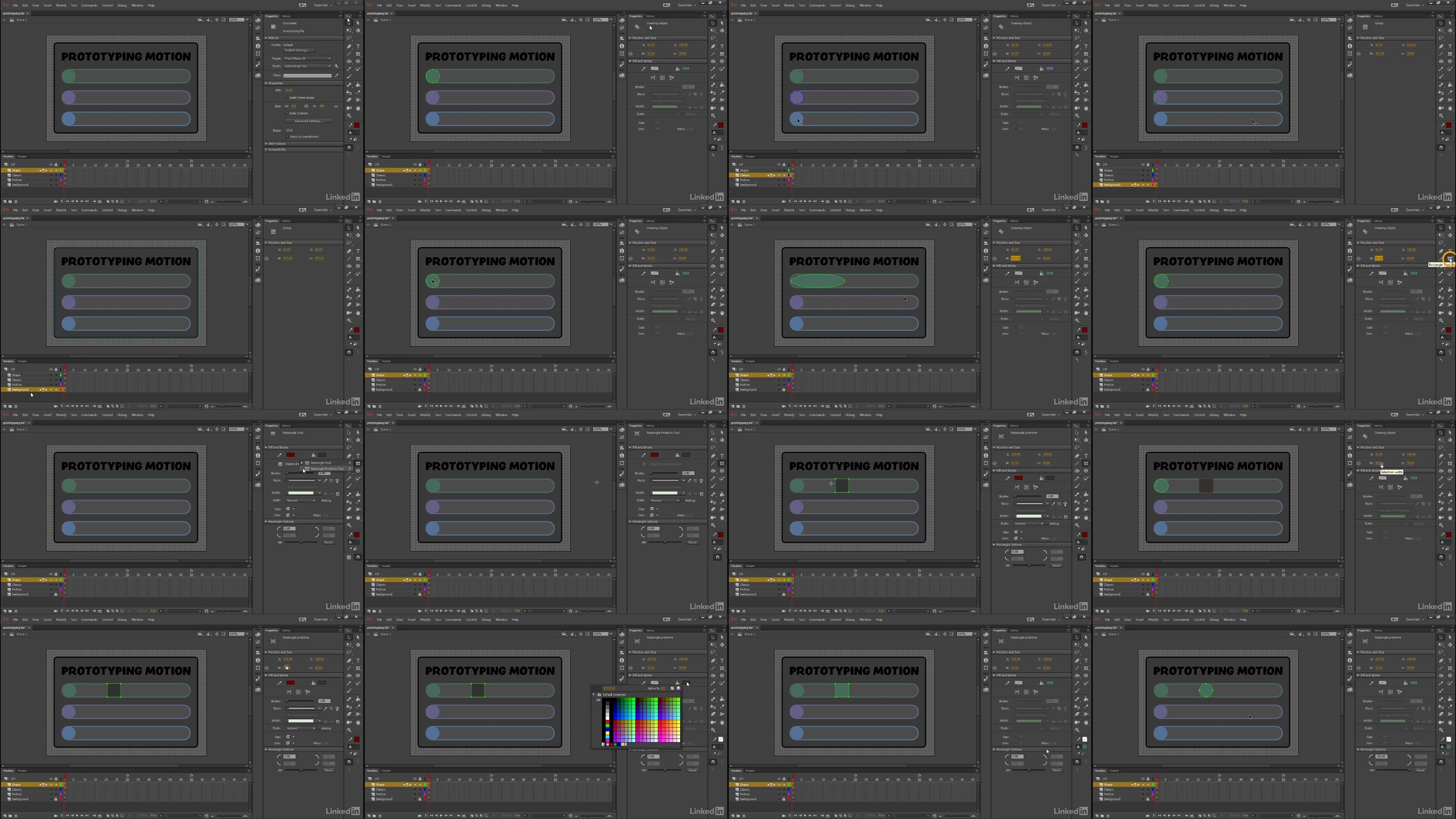Select Hand tool right of the swatches popup
The width and height of the screenshot is (1456, 819).
tap(723, 723)
